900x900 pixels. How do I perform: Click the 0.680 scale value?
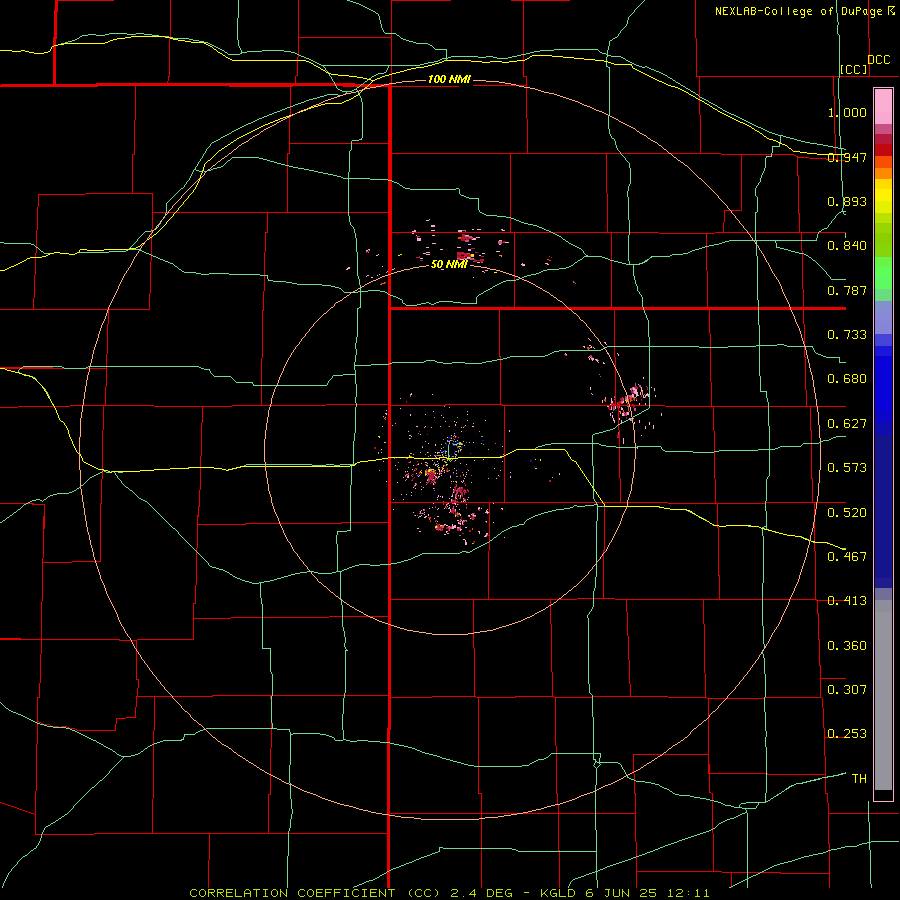click(847, 379)
